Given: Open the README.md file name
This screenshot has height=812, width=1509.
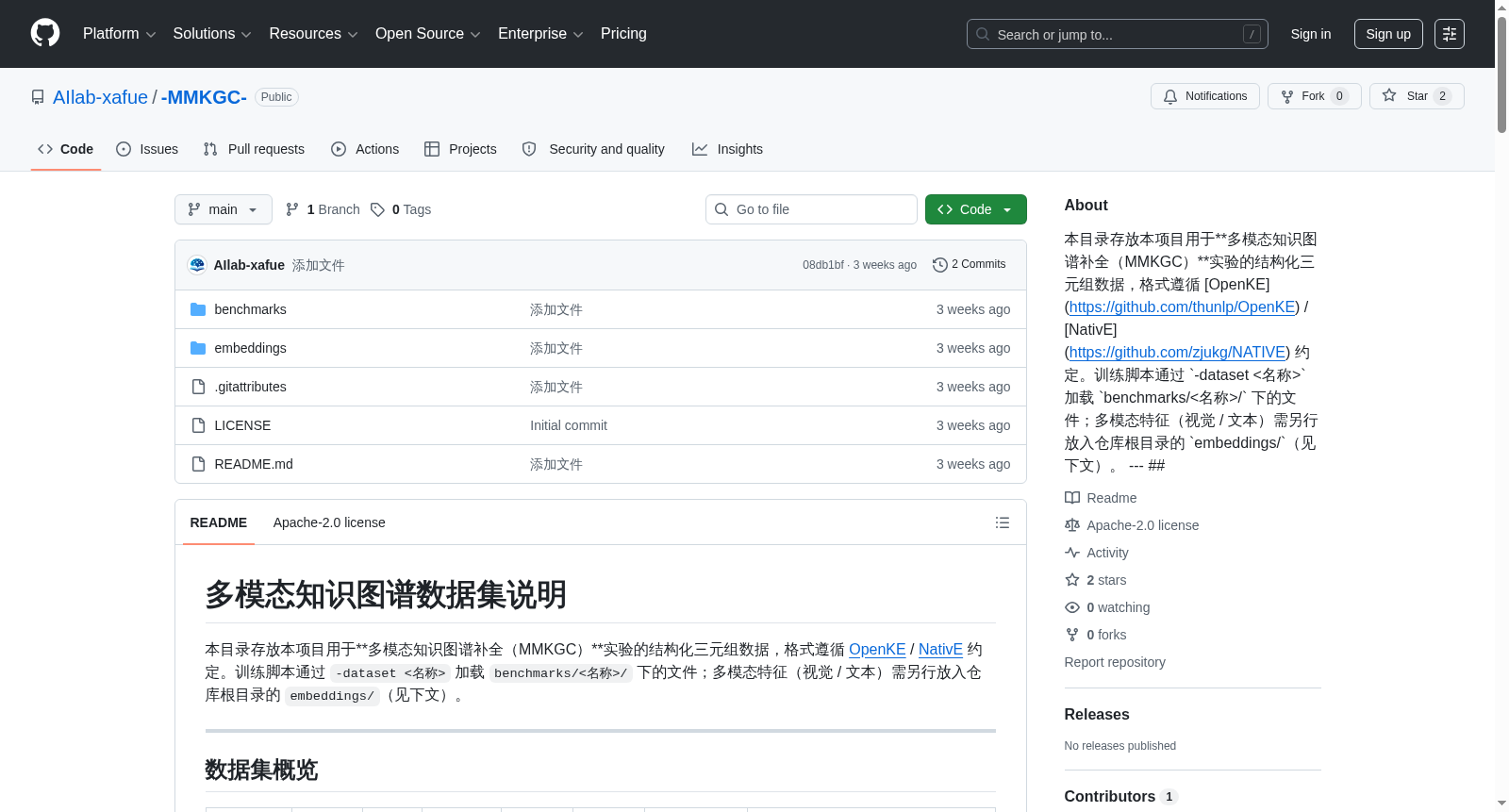Looking at the screenshot, I should (254, 464).
